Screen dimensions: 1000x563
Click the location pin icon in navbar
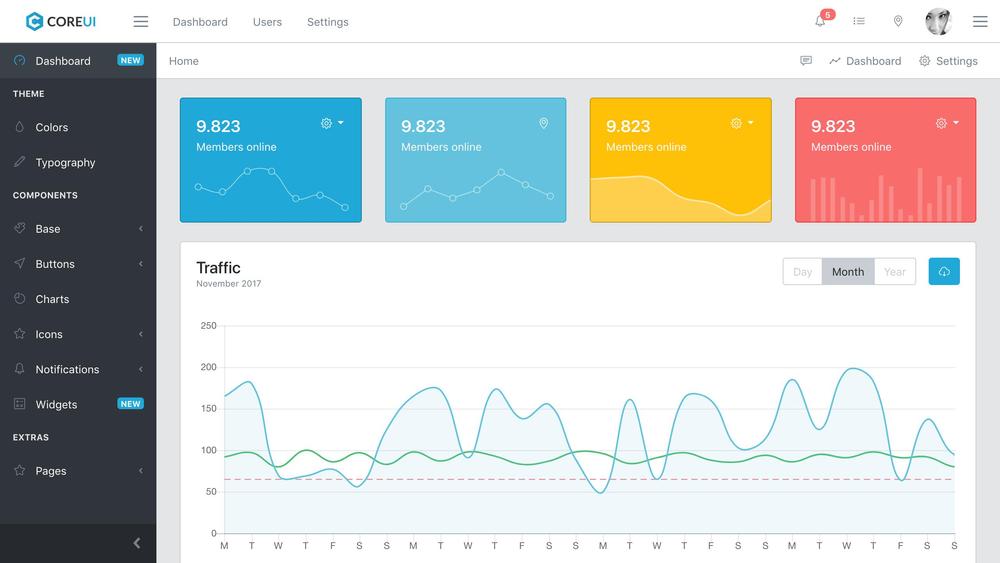point(898,21)
